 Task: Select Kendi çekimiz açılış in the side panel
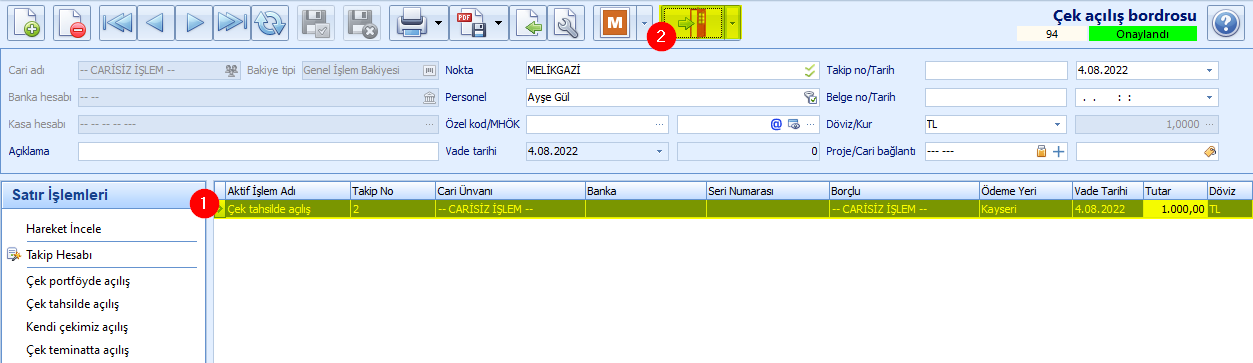[77, 327]
